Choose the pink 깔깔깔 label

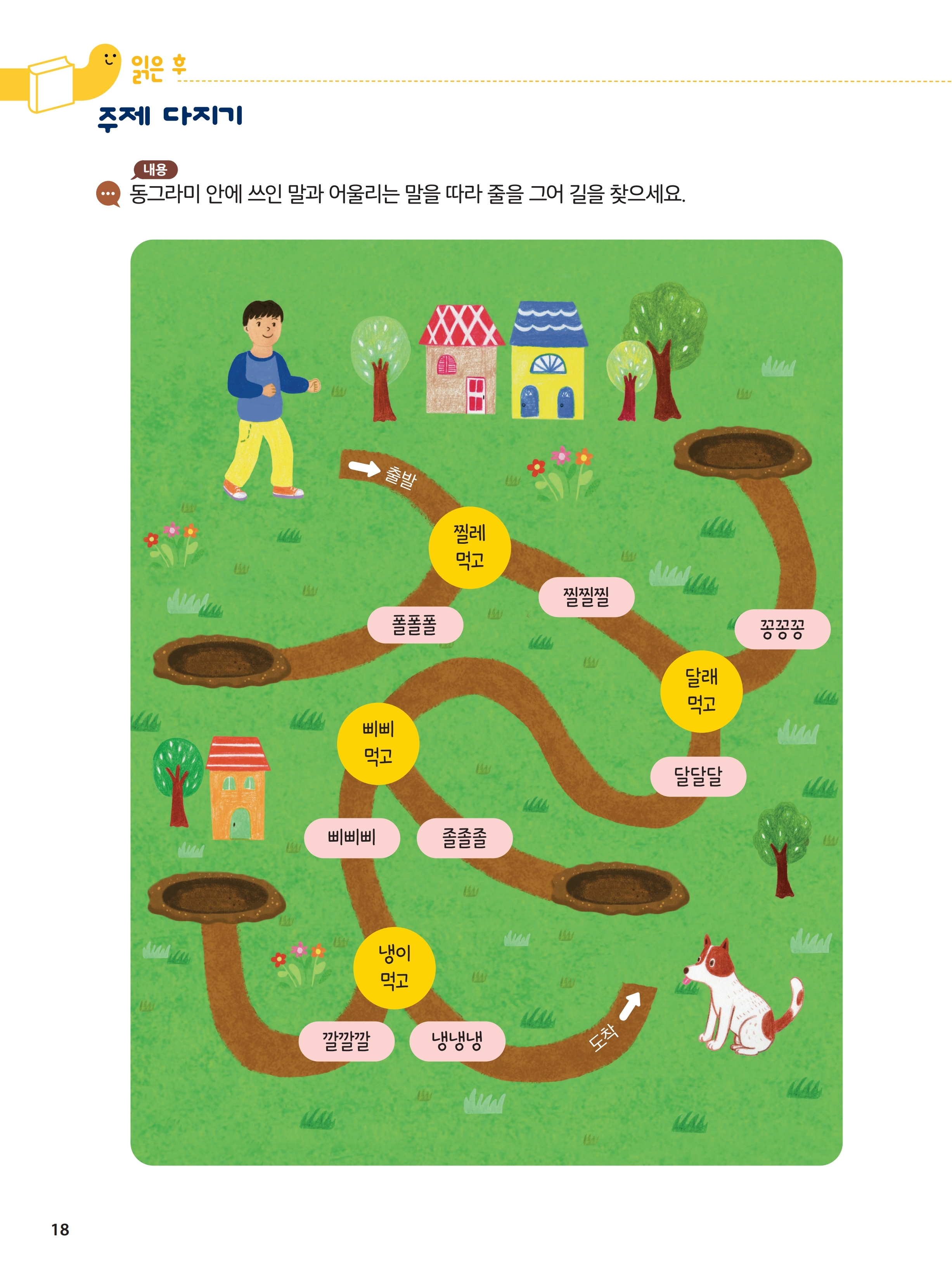(x=346, y=1041)
